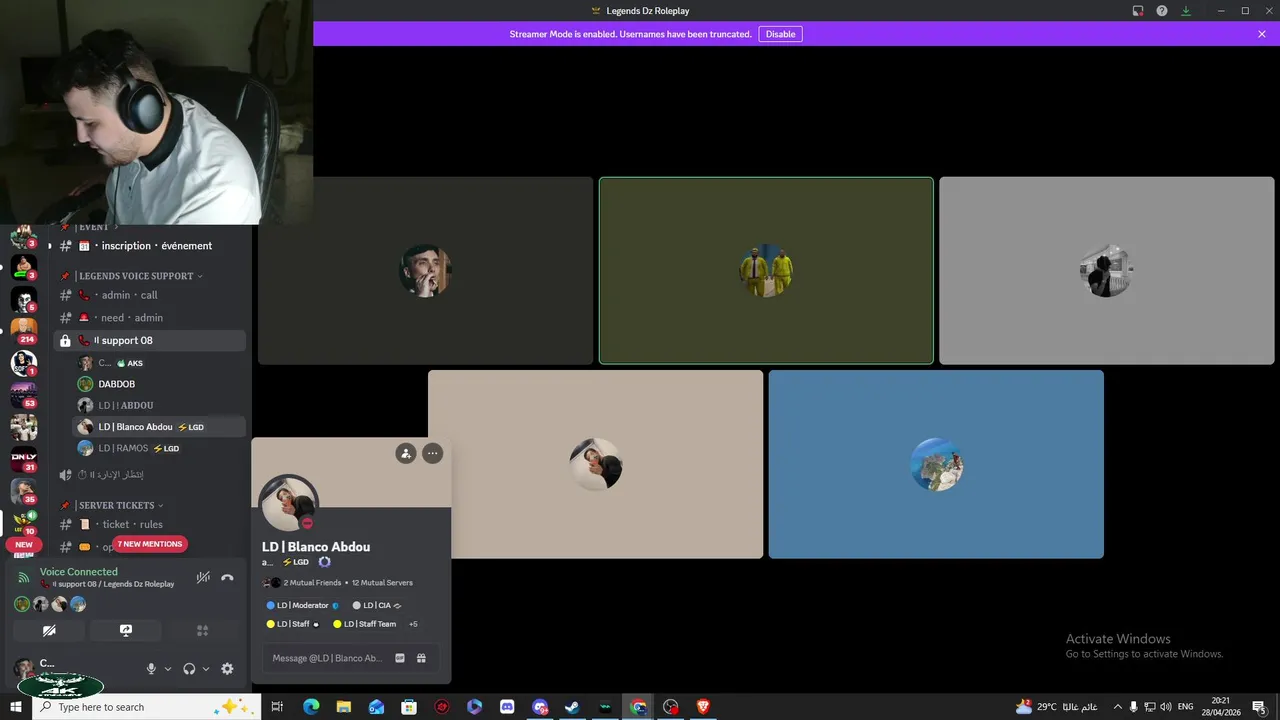Image resolution: width=1280 pixels, height=720 pixels.
Task: Click the Blanco Abdou profile avatar in popup
Action: point(289,504)
